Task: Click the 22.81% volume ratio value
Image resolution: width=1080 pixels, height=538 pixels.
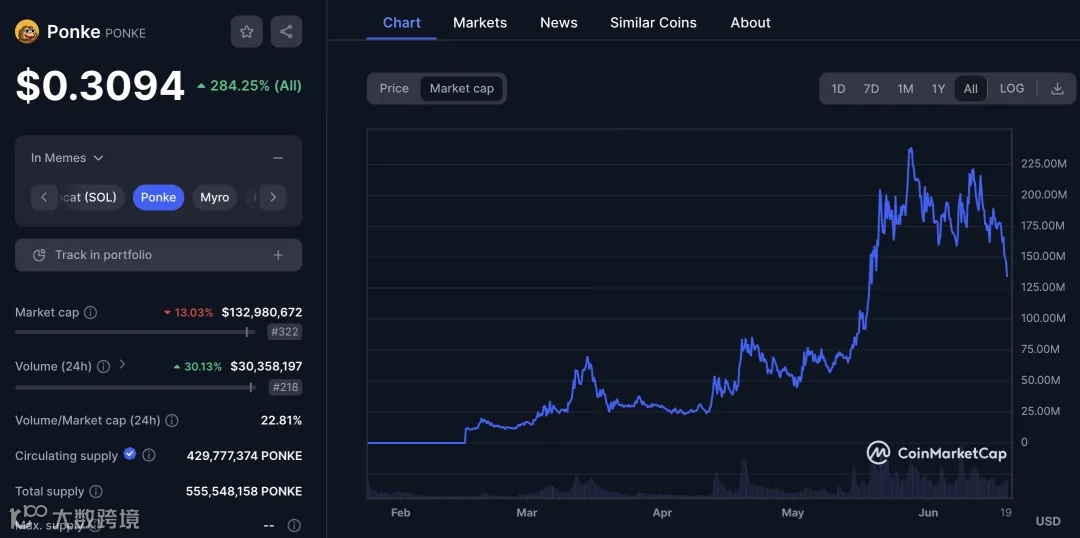Action: (281, 420)
